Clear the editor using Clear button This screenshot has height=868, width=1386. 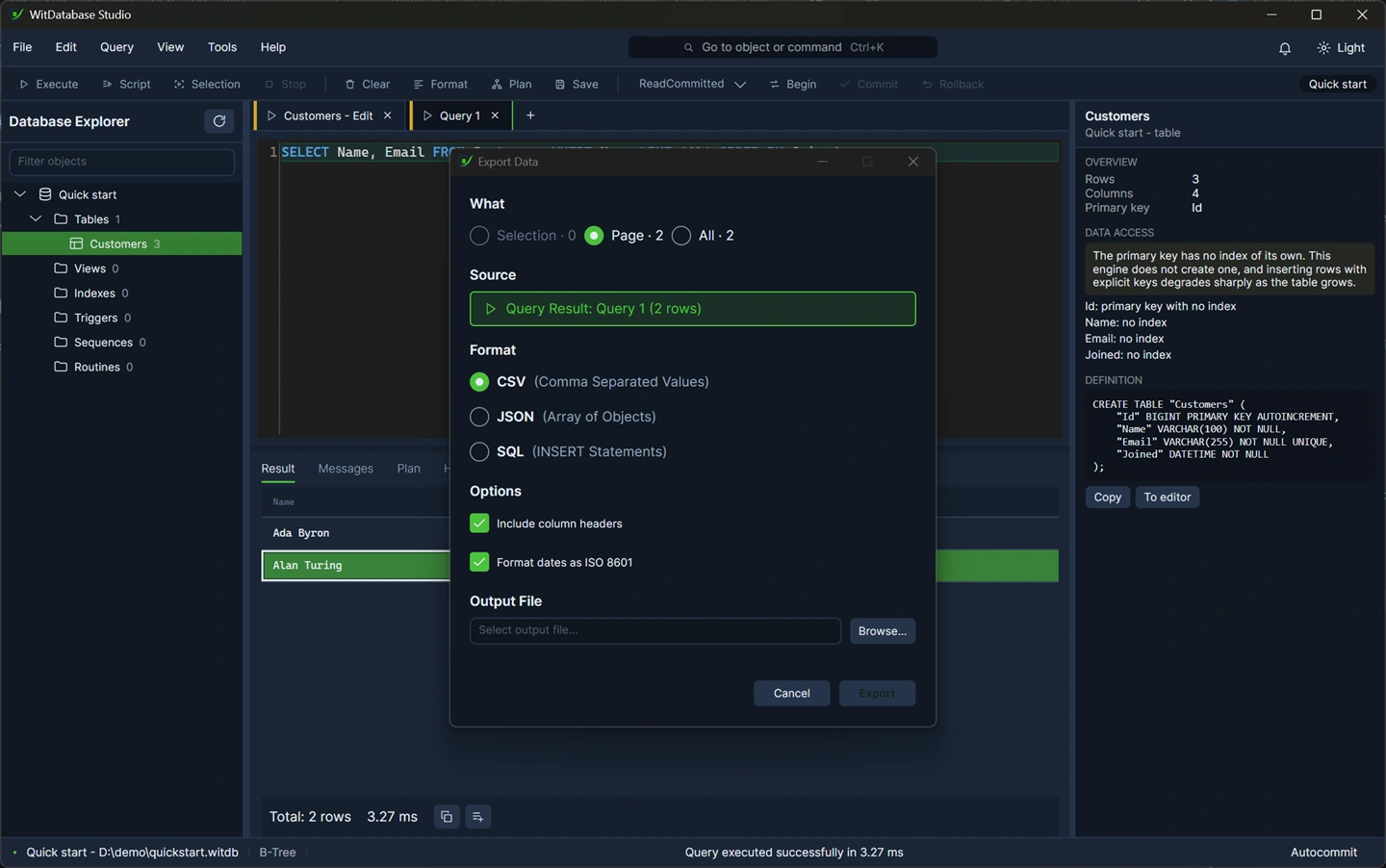(x=367, y=85)
